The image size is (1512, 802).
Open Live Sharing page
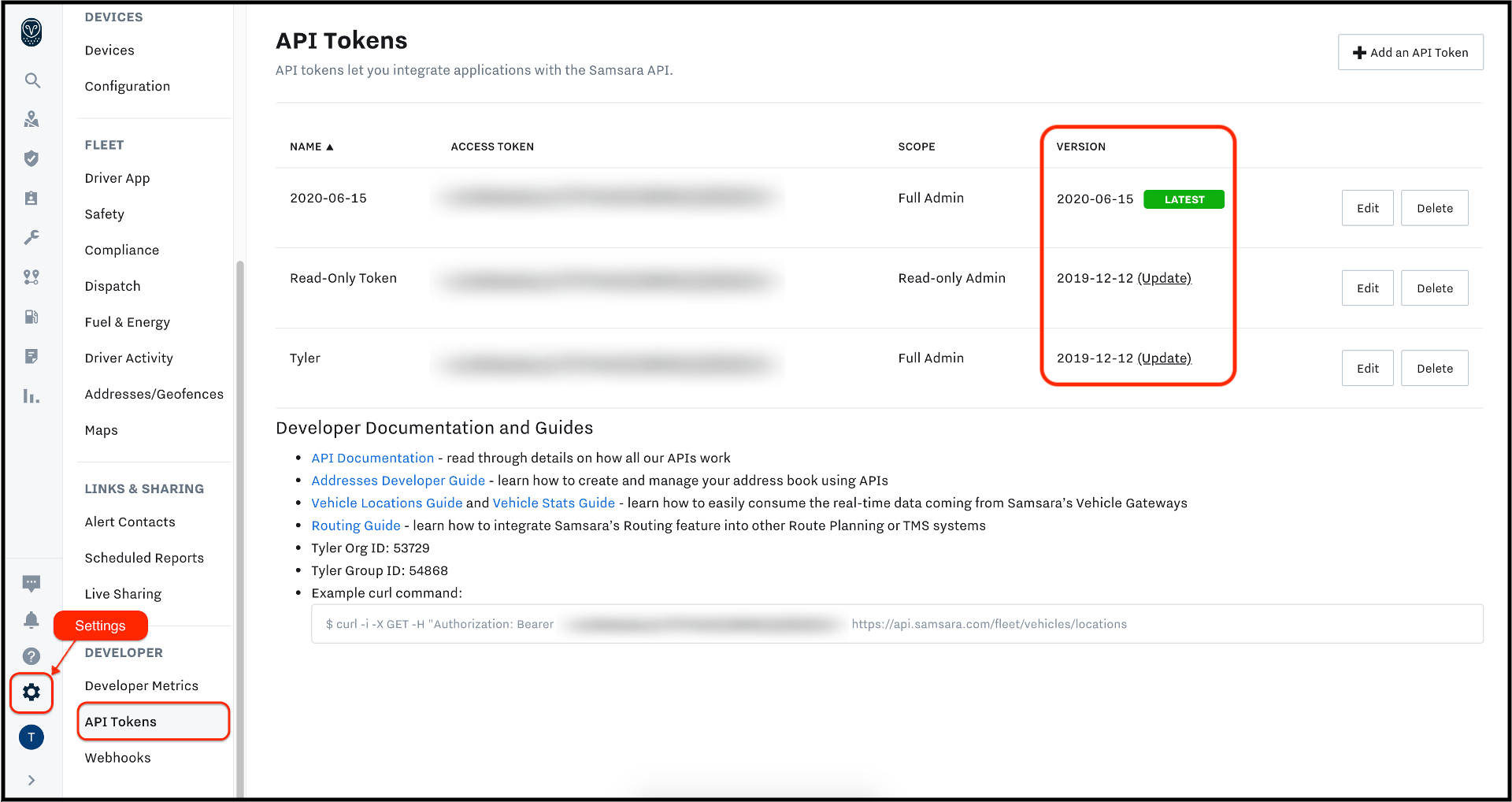click(123, 594)
